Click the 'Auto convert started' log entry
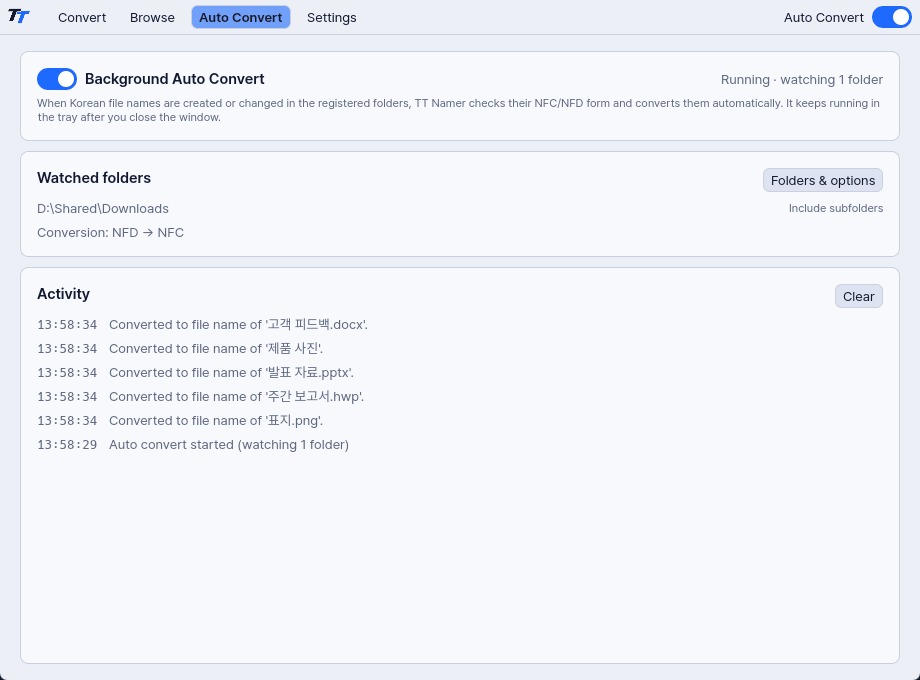920x680 pixels. pyautogui.click(x=193, y=445)
